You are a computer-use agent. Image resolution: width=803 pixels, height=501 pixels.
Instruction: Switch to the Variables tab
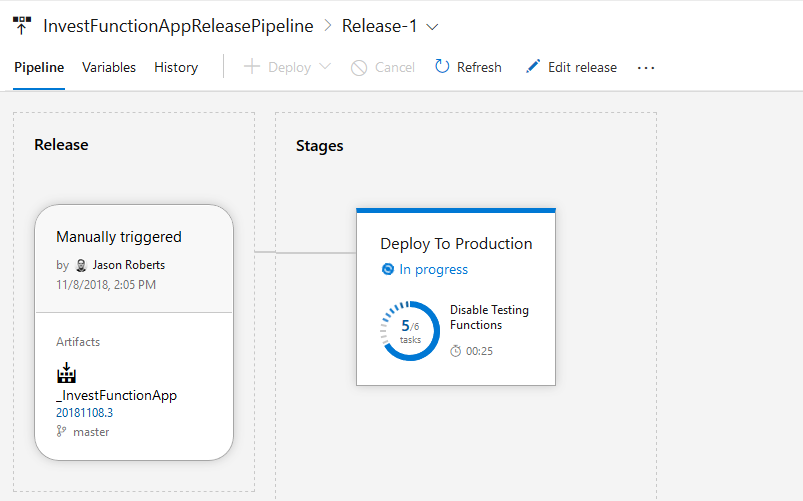[109, 67]
